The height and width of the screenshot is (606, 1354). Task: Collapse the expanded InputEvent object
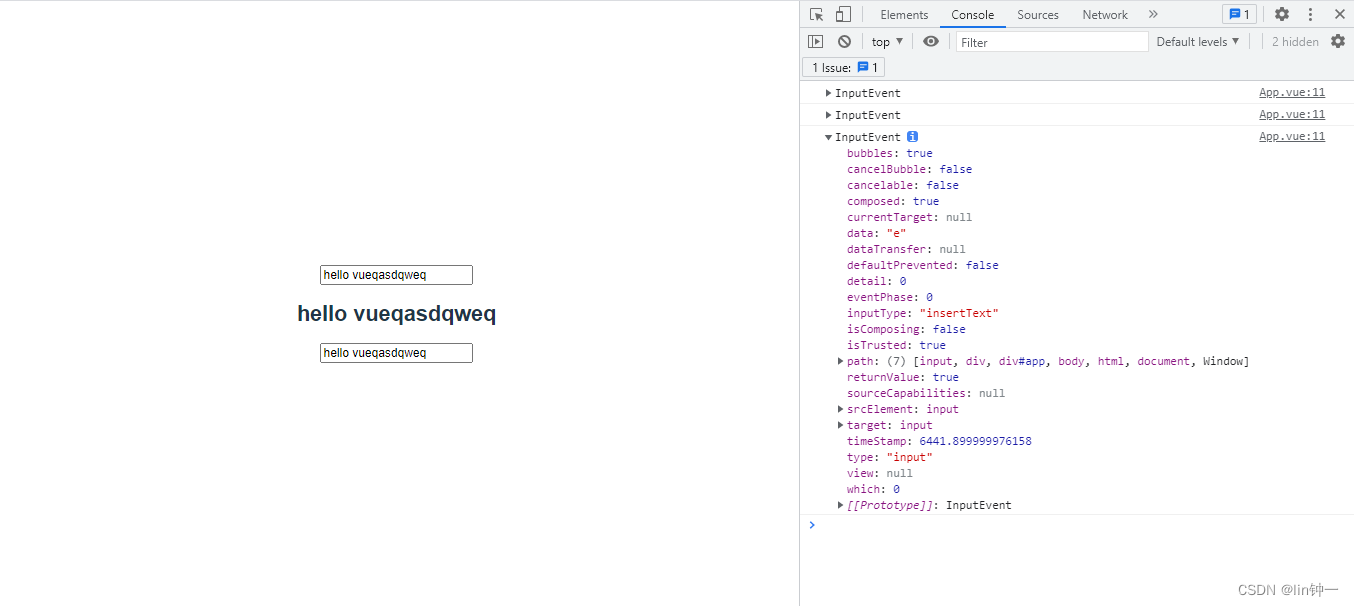(829, 137)
